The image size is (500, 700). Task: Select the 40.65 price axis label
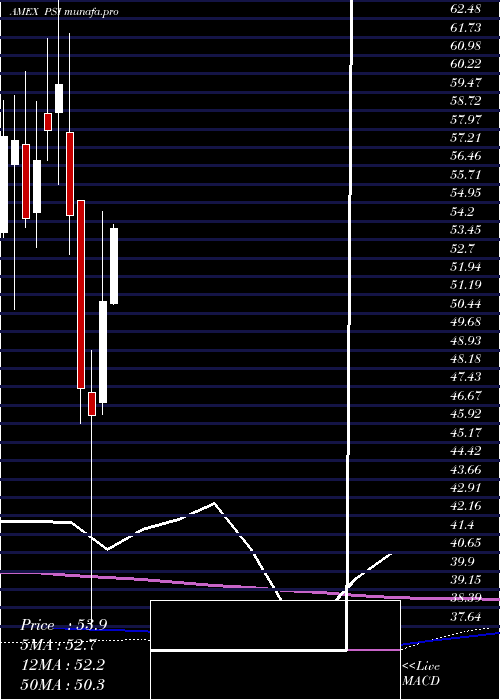[465, 543]
